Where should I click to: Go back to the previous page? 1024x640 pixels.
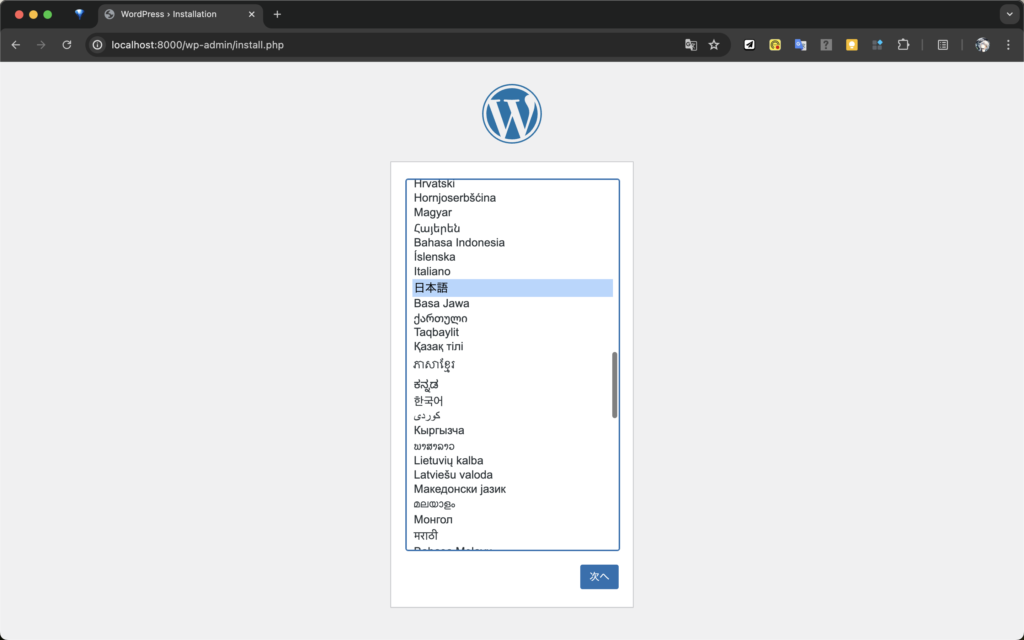tap(16, 45)
